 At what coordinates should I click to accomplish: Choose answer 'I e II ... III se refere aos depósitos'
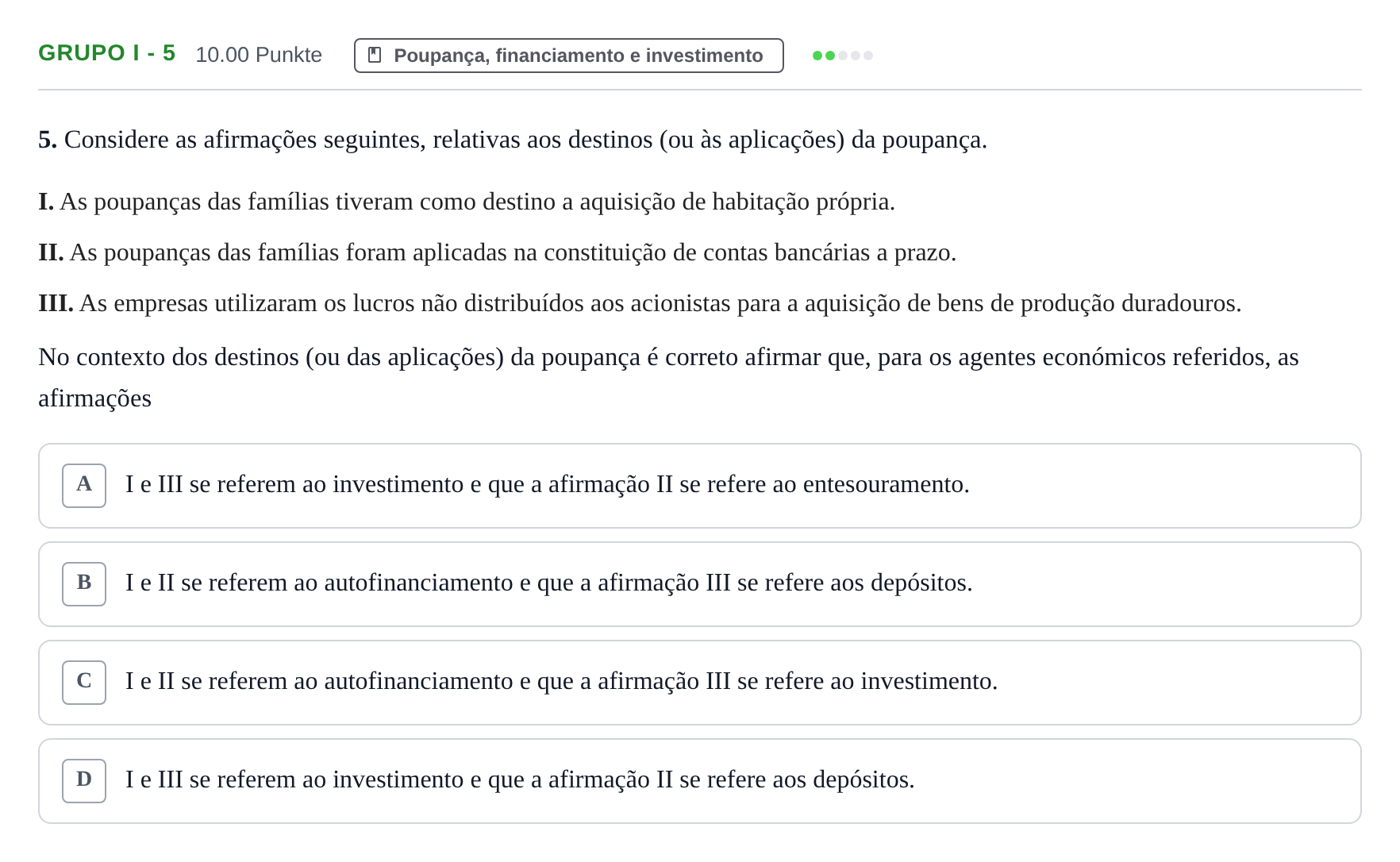(x=548, y=583)
